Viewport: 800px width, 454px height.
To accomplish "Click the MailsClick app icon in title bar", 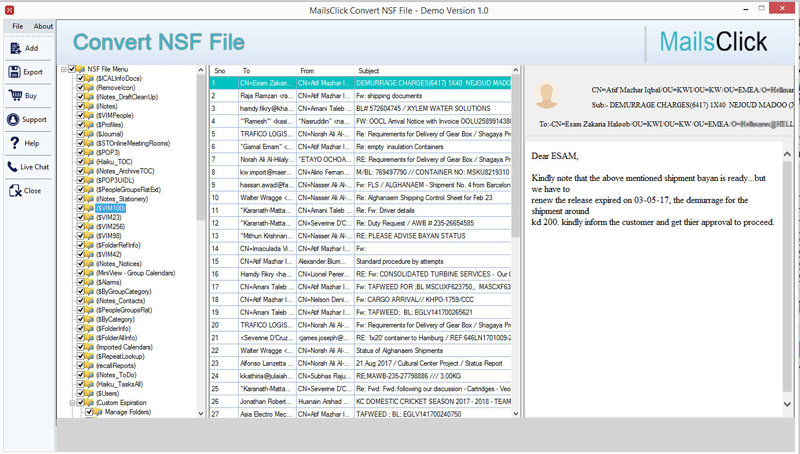I will [9, 10].
